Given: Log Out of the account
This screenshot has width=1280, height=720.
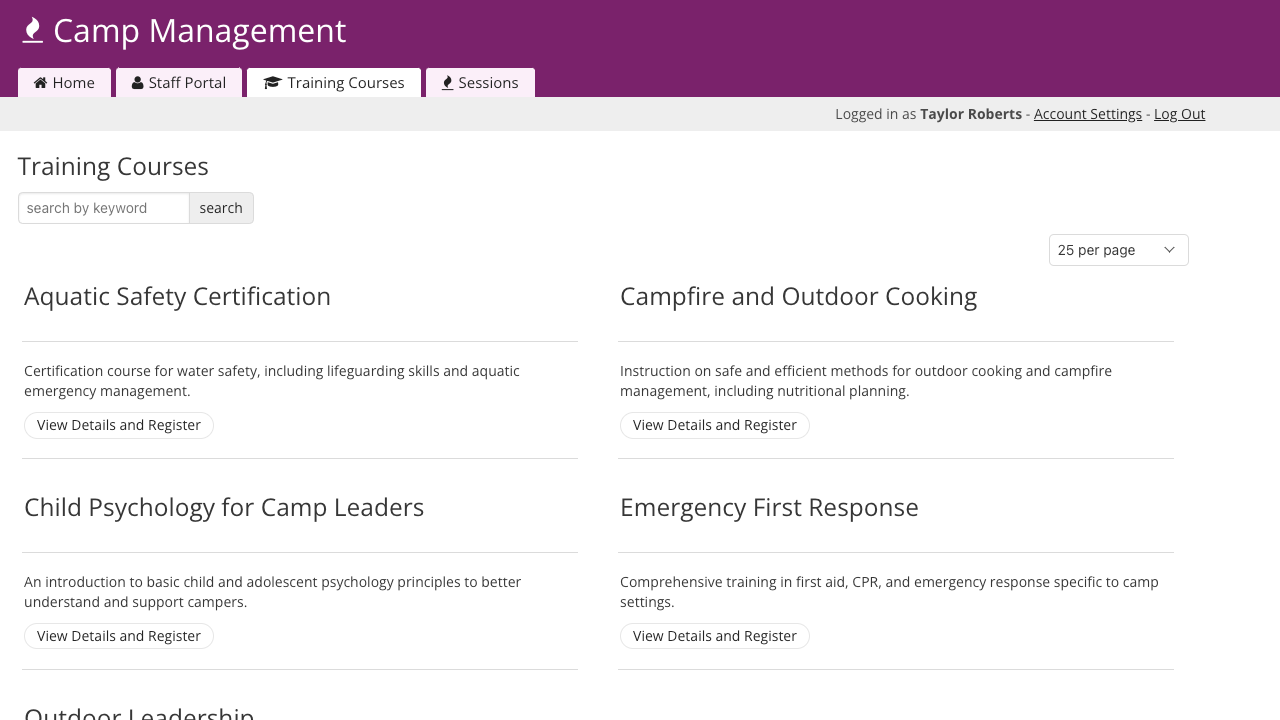Looking at the screenshot, I should pos(1179,114).
